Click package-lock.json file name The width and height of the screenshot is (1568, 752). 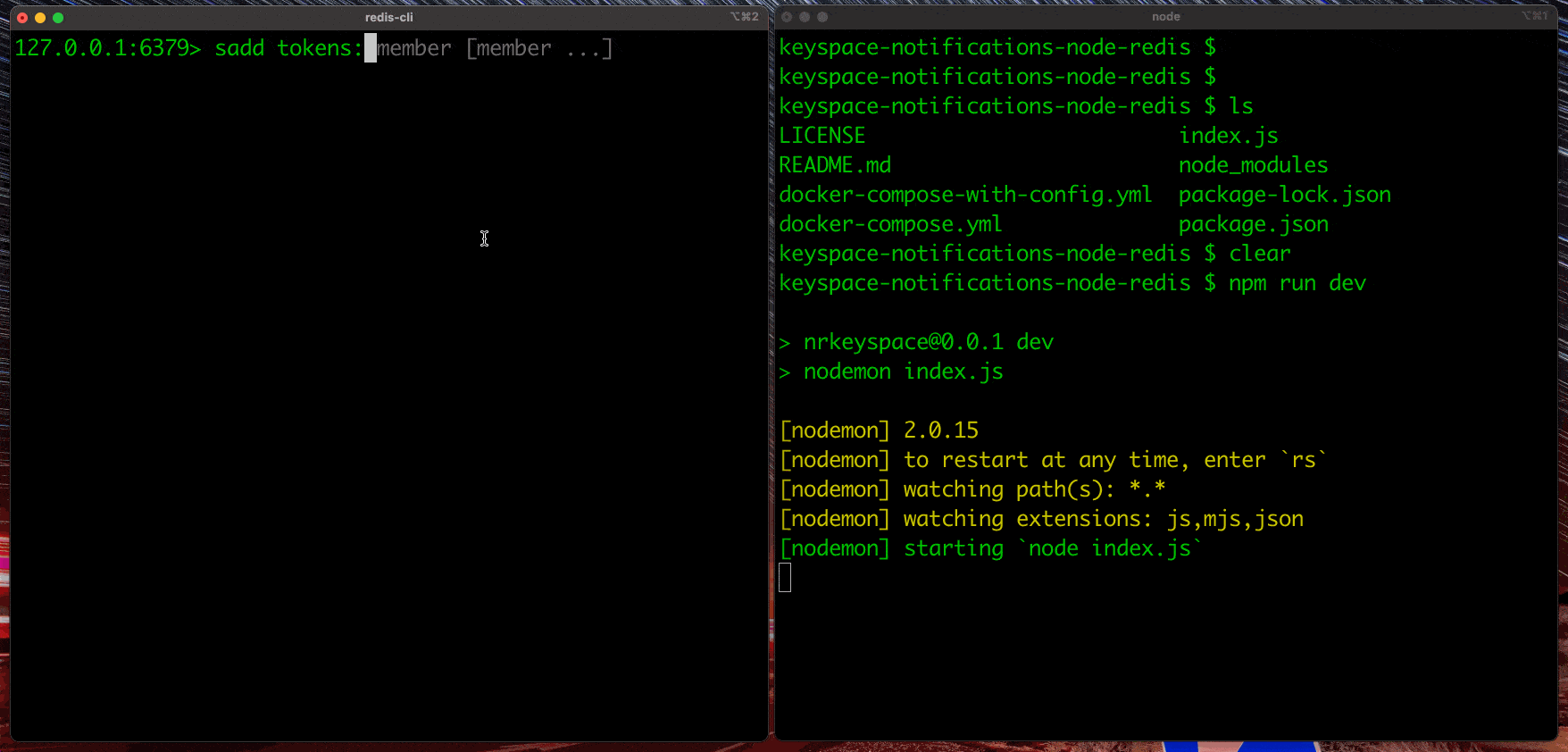(1285, 195)
